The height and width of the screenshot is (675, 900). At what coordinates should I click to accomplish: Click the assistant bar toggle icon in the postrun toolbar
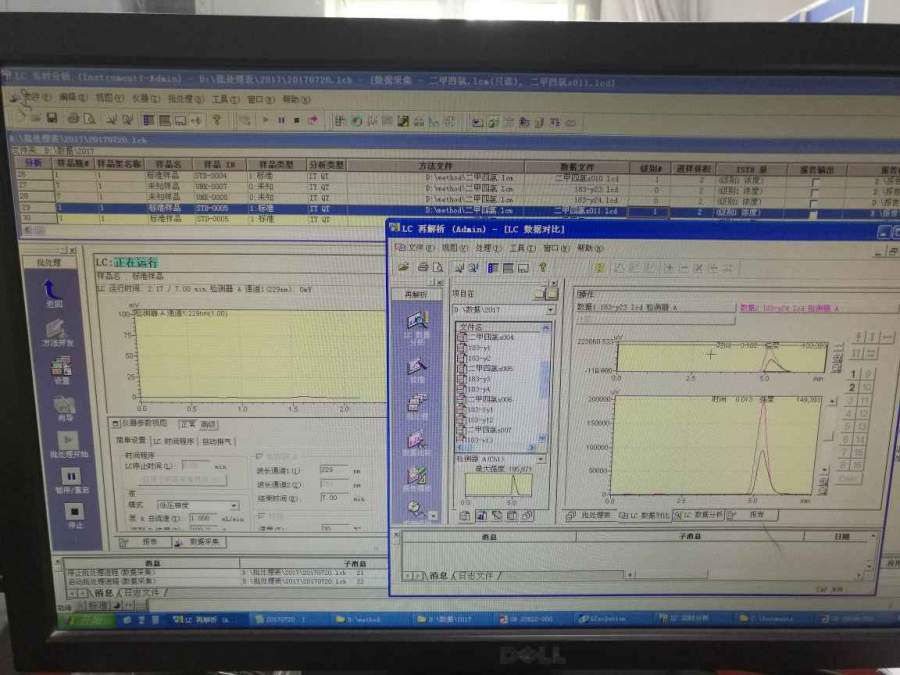tap(492, 267)
